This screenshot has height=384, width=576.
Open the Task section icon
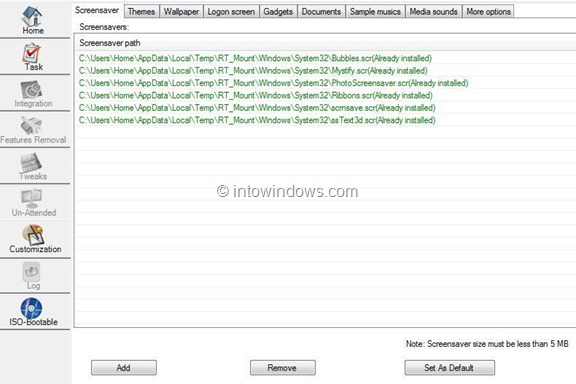pos(32,53)
